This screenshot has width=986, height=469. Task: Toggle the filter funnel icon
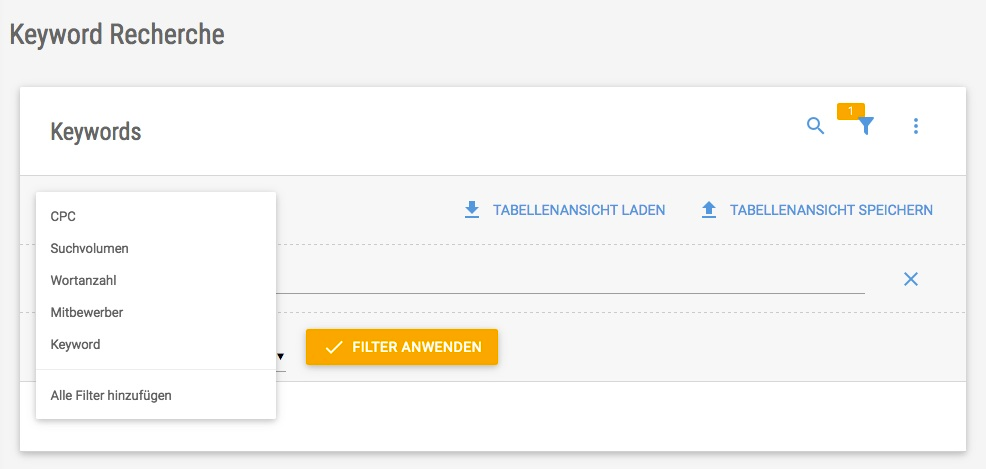tap(866, 126)
